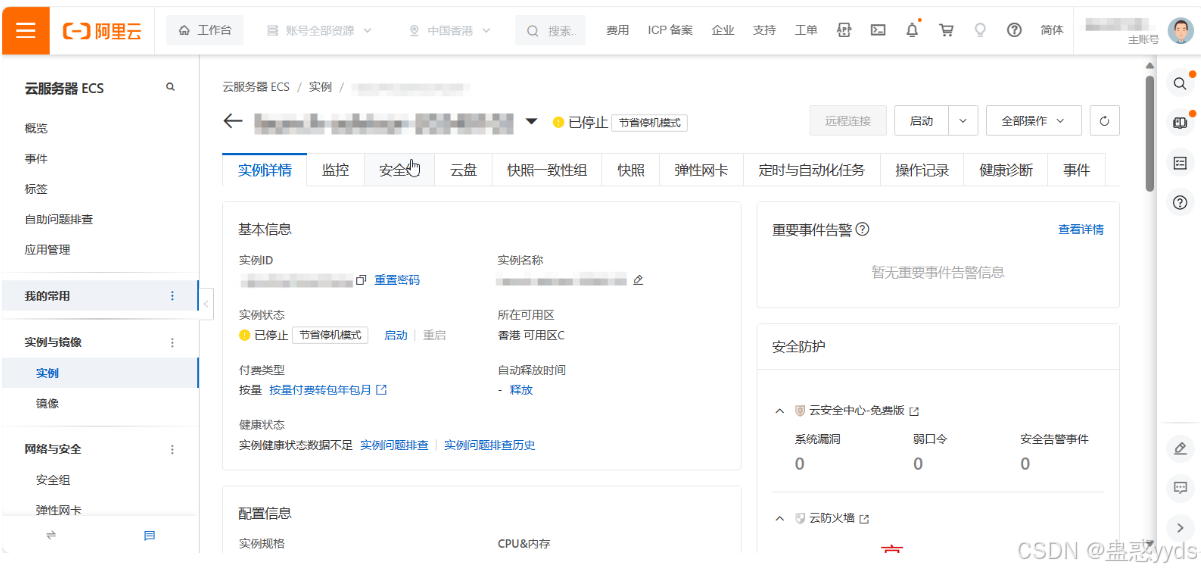Open the right sidebar toolbox icon

tap(1180, 123)
